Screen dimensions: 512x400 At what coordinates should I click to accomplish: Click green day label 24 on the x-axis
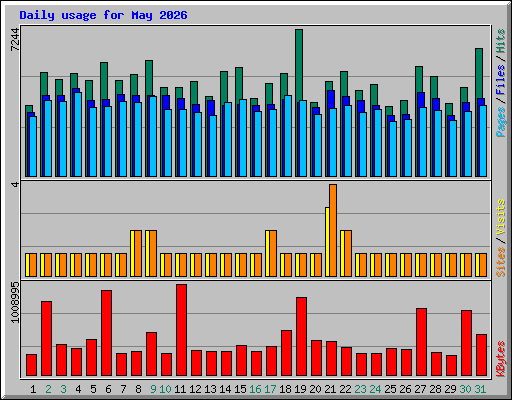(x=375, y=389)
